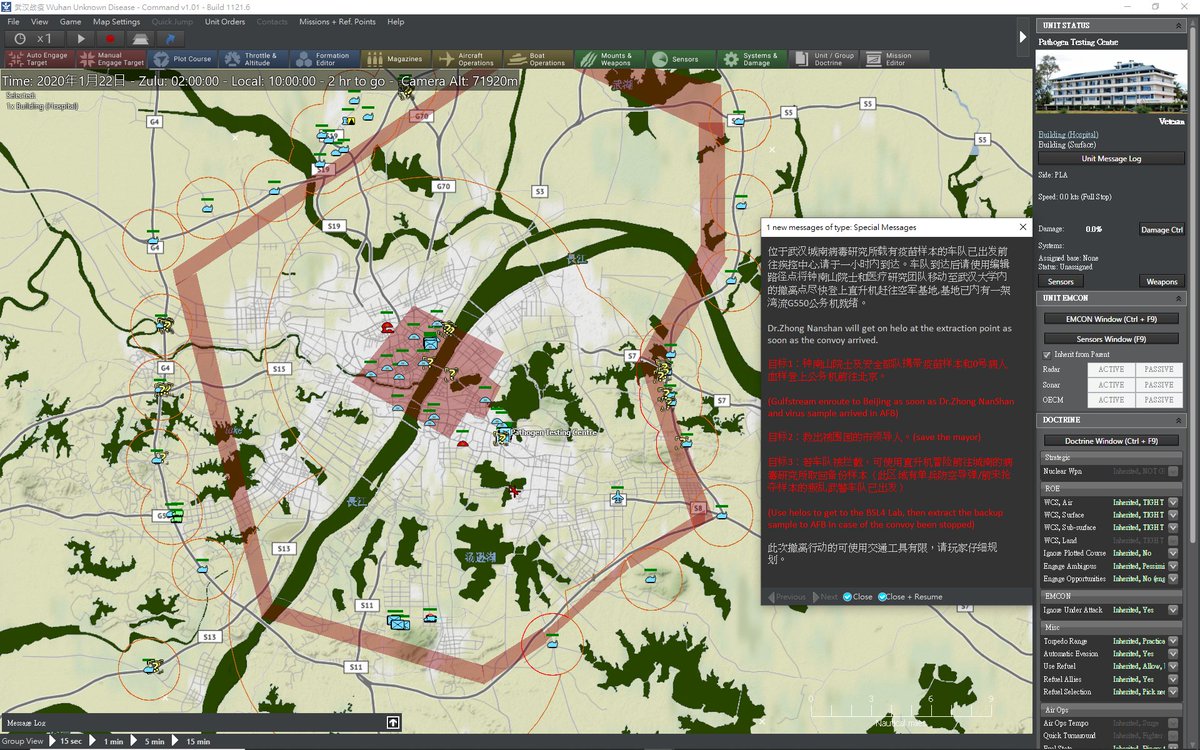Select the 5 min group view step
This screenshot has height=750, width=1200.
pos(155,741)
